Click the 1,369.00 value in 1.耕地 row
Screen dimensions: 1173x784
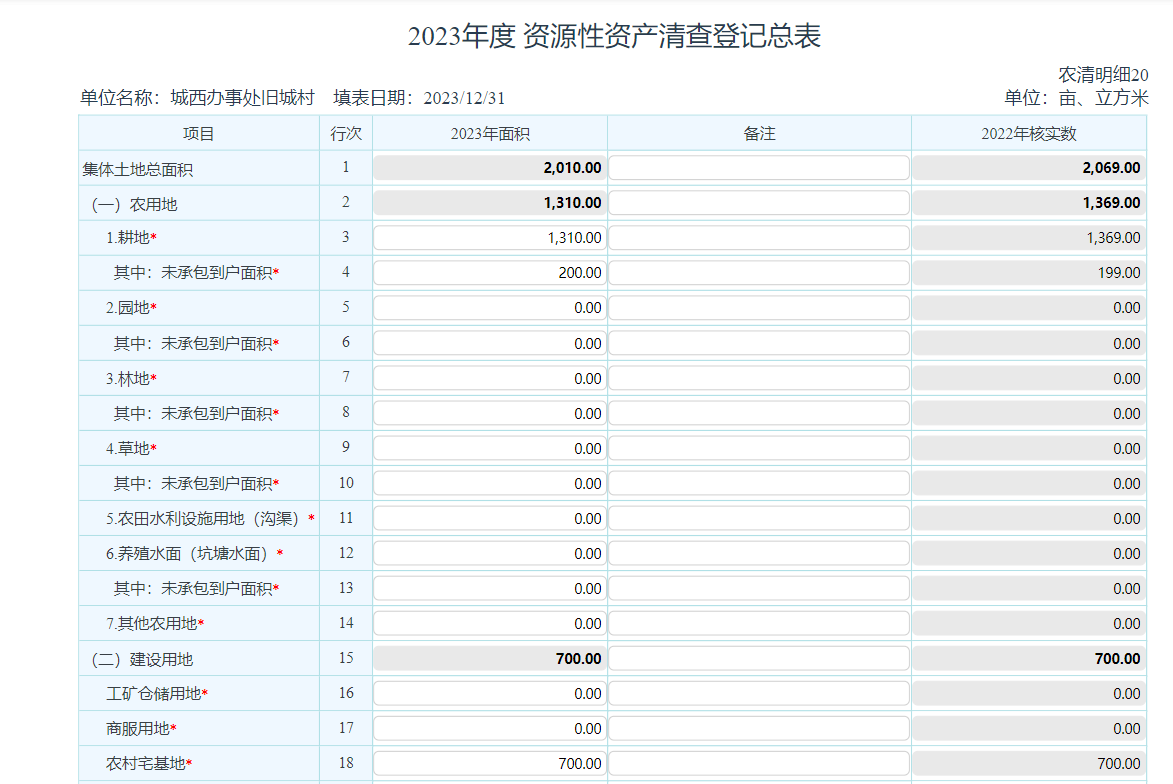tap(1029, 238)
